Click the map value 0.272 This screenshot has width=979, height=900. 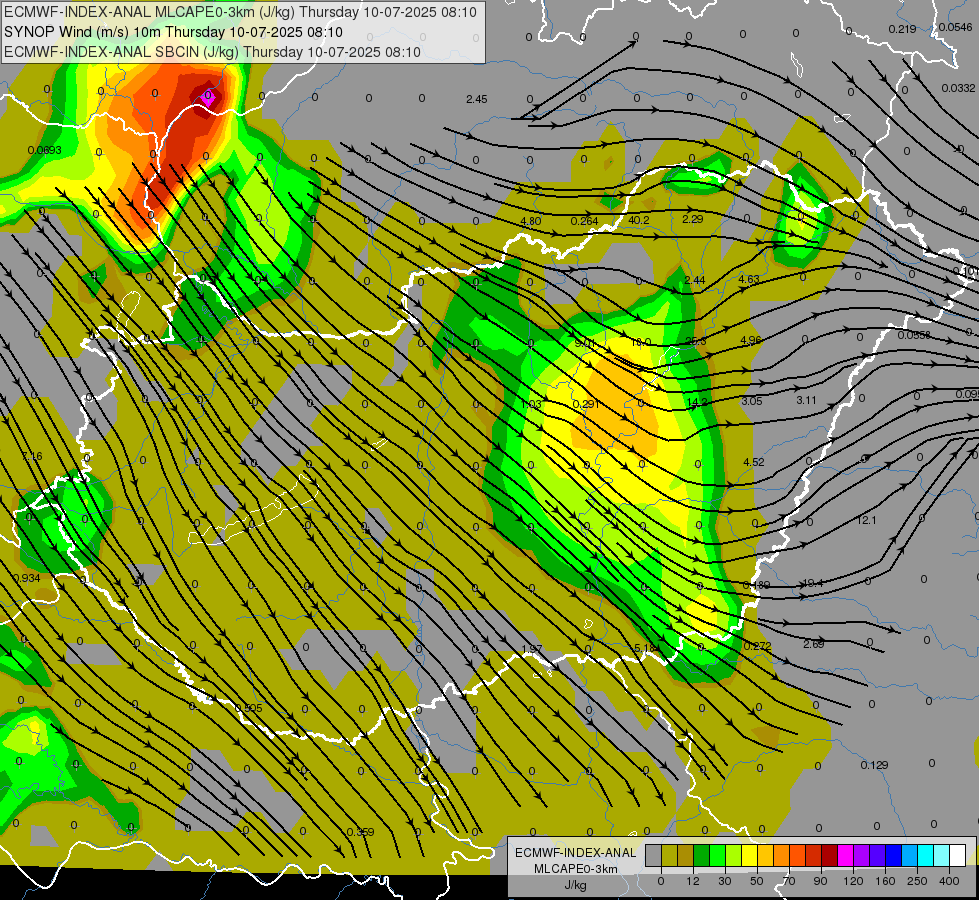(757, 646)
